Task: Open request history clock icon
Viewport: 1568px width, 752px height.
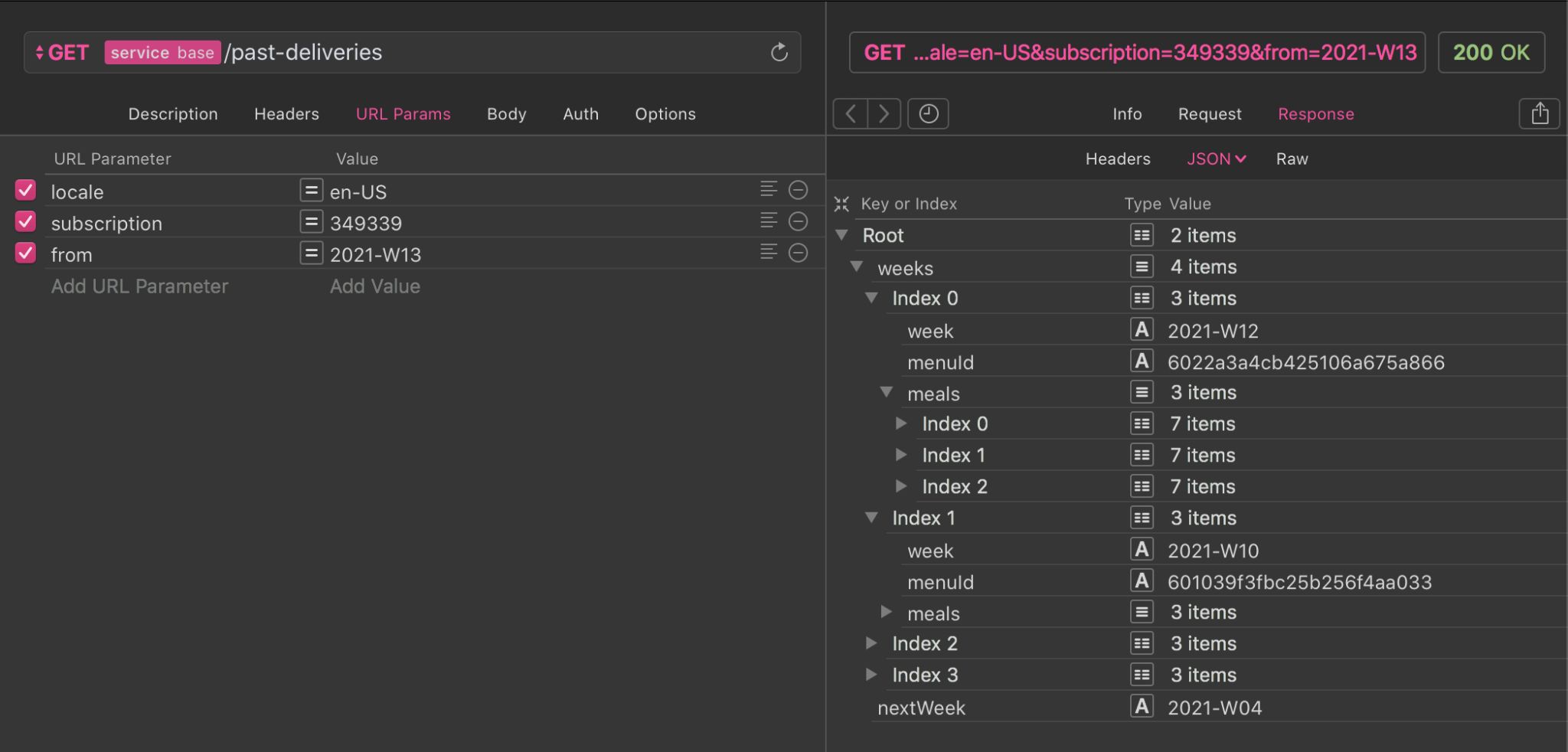Action: point(928,114)
